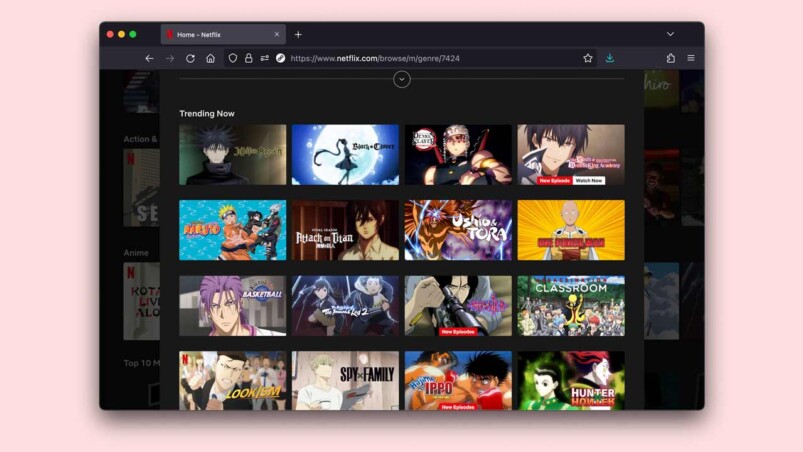Open the Hunter x Hunter thumbnail
Image resolution: width=803 pixels, height=452 pixels.
571,380
